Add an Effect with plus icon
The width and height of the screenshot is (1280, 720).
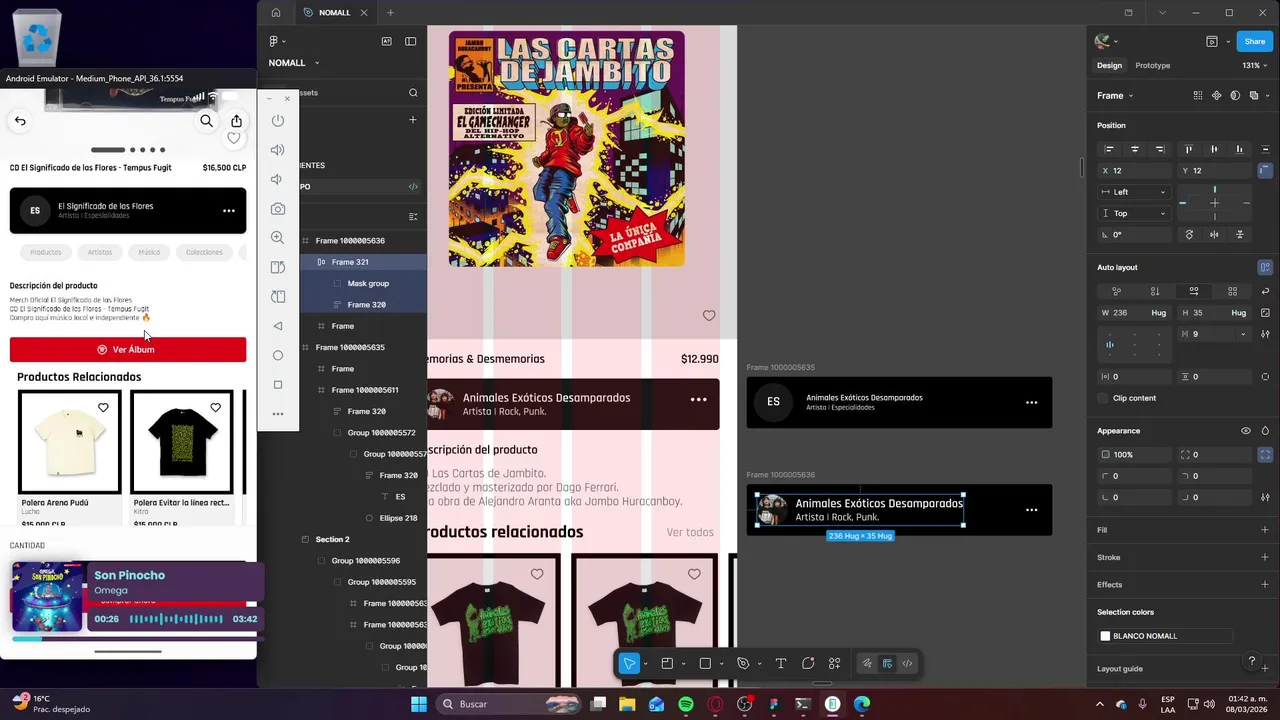1265,584
